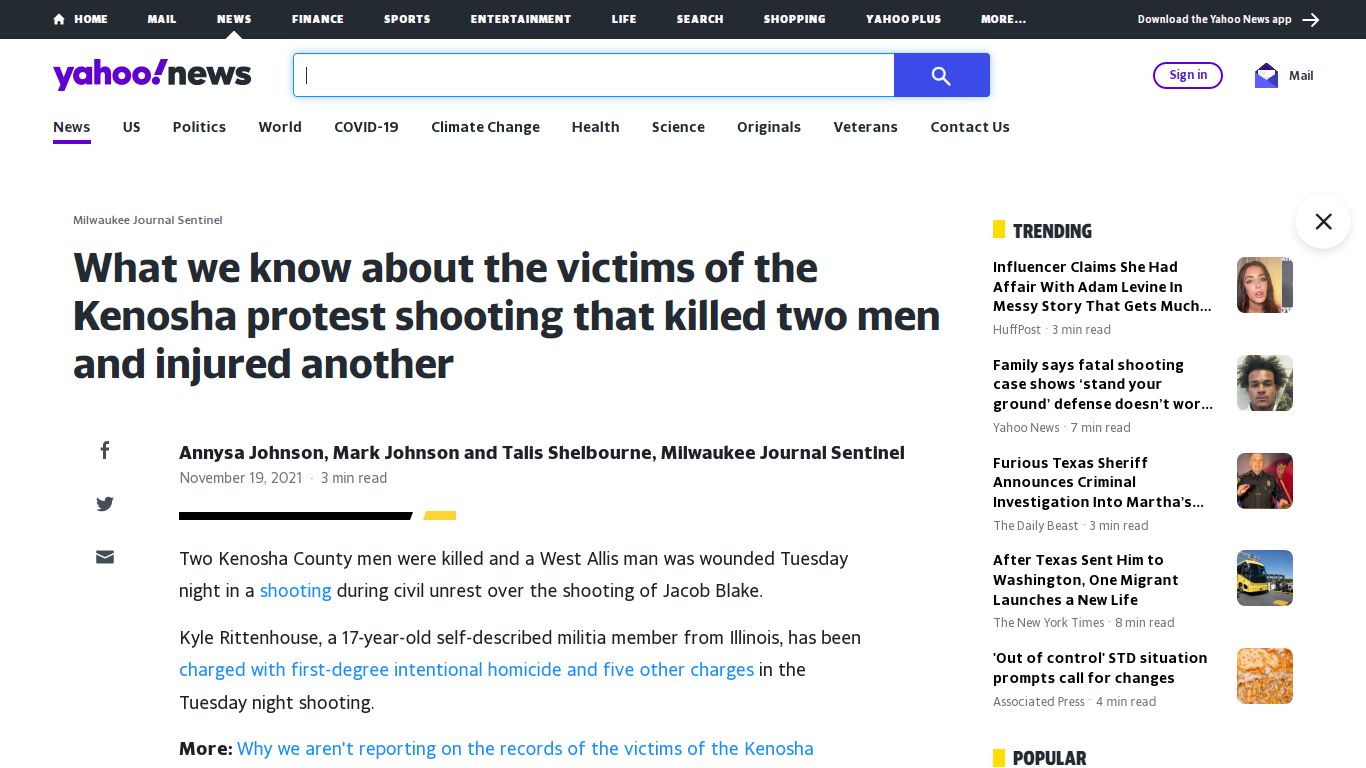Click the arrow next to Download the Yahoo News app
This screenshot has height=768, width=1366.
click(1311, 19)
